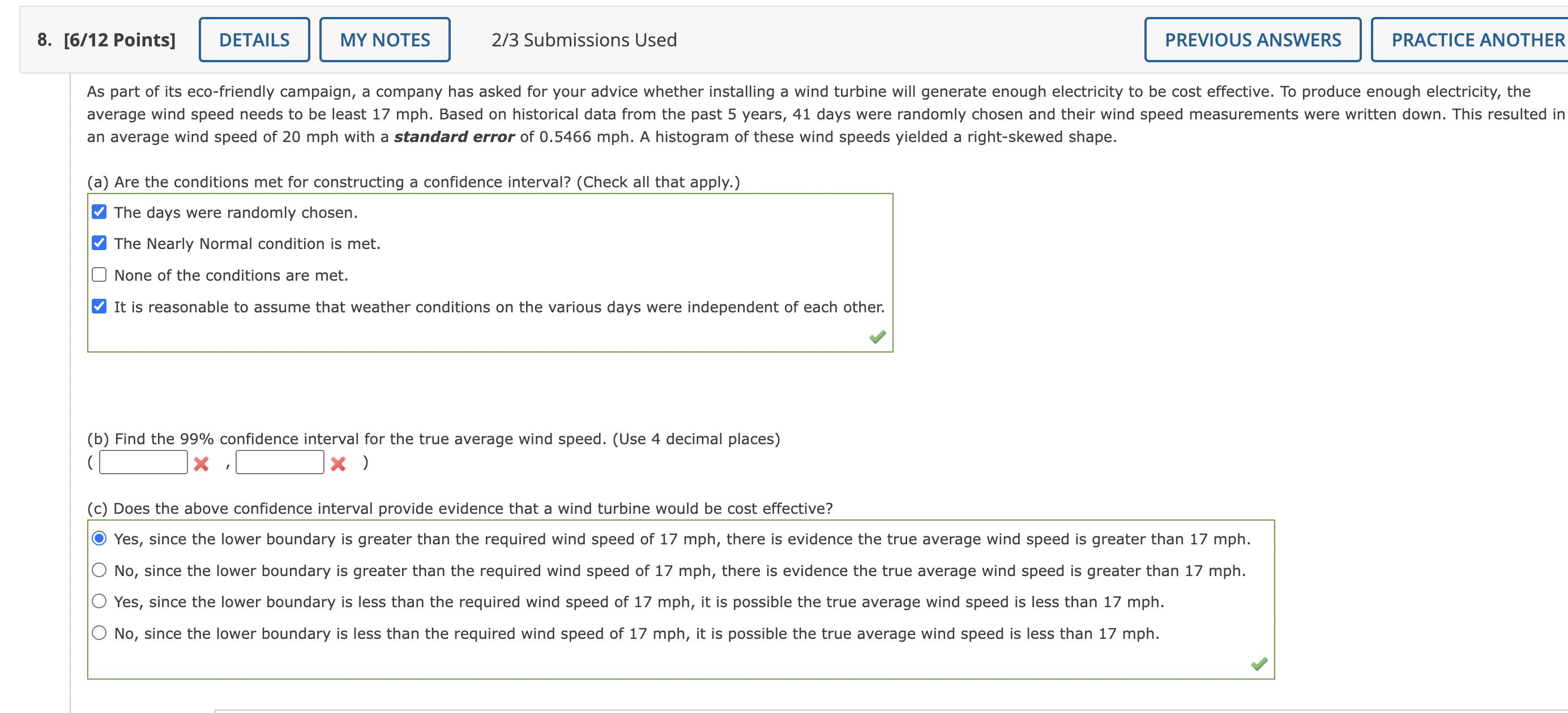This screenshot has height=713, width=1568.
Task: Uncheck 'The Nearly Normal condition is met'
Action: [x=99, y=242]
